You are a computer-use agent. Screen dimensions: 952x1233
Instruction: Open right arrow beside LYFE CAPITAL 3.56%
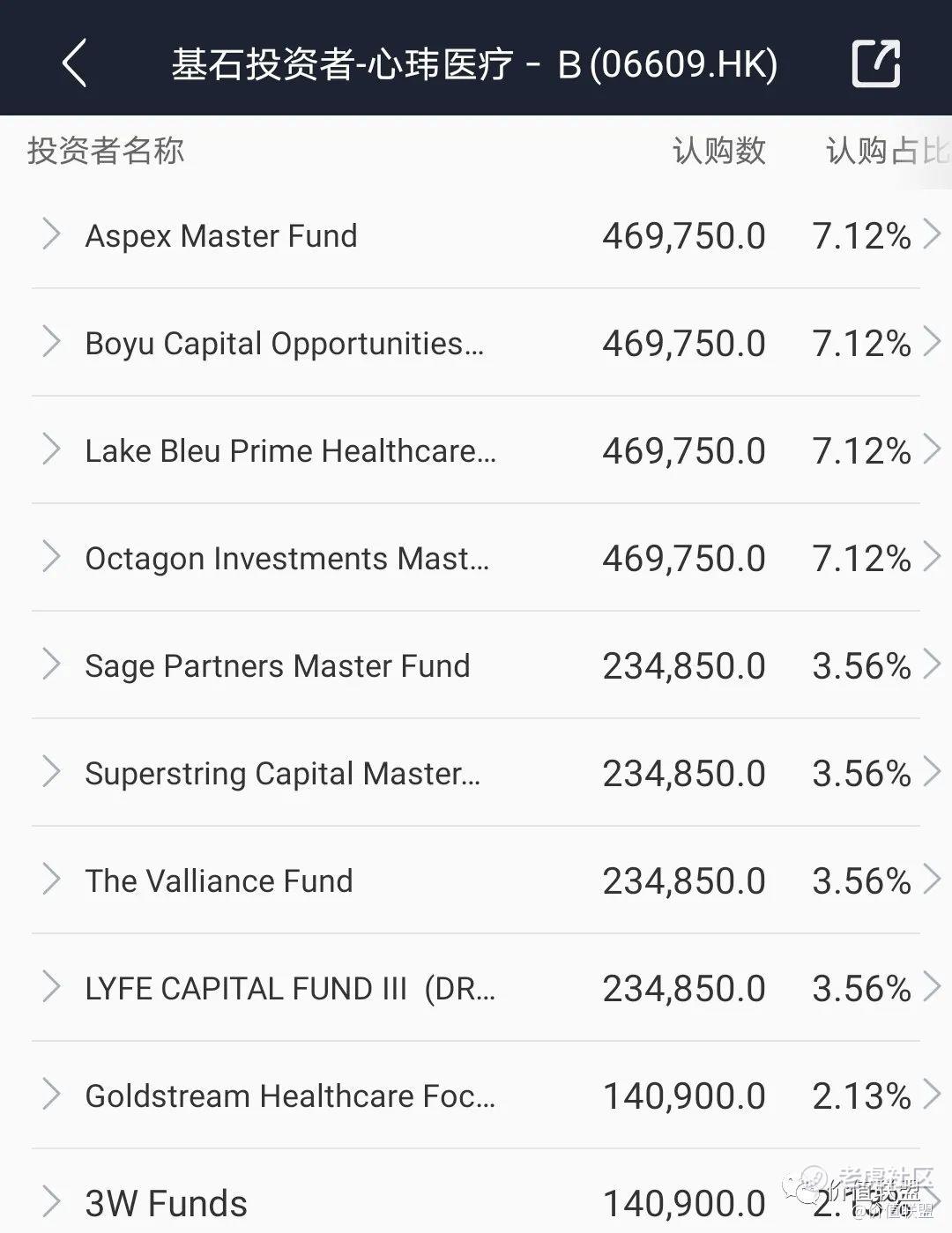932,987
